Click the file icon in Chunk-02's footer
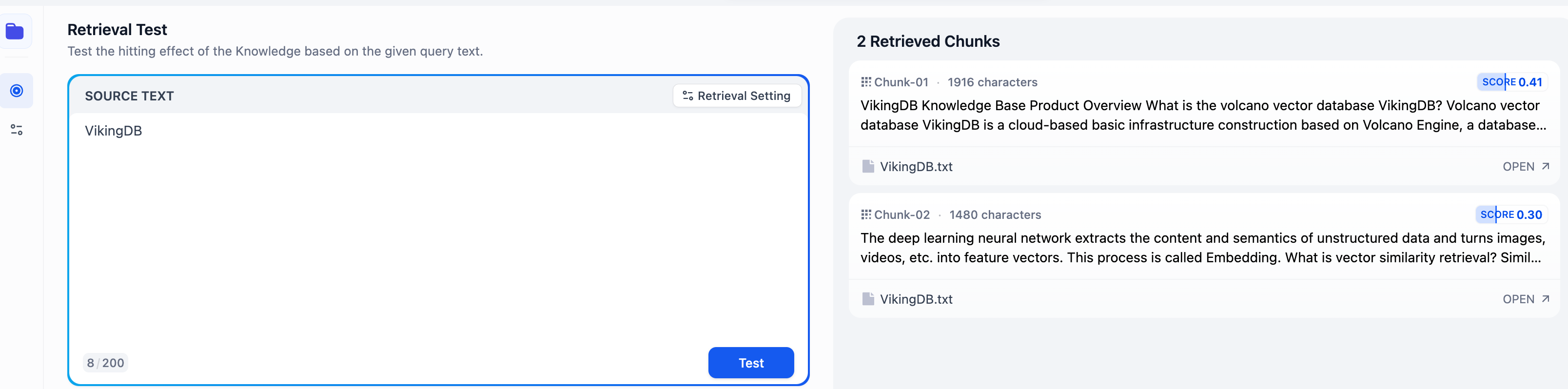1568x389 pixels. tap(868, 299)
